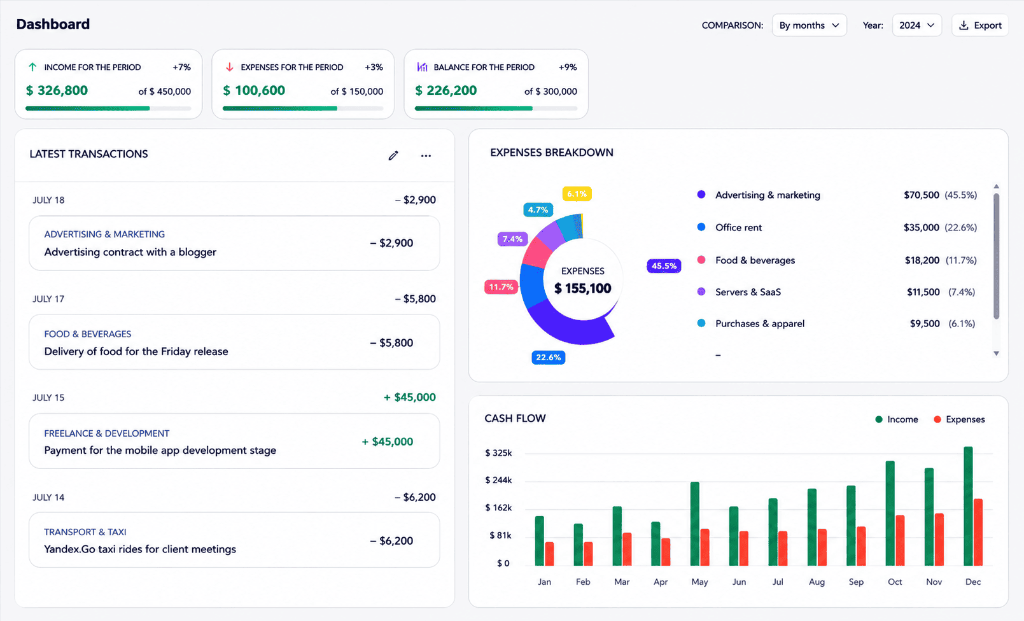Click the Food & Beverages category link

click(x=88, y=334)
